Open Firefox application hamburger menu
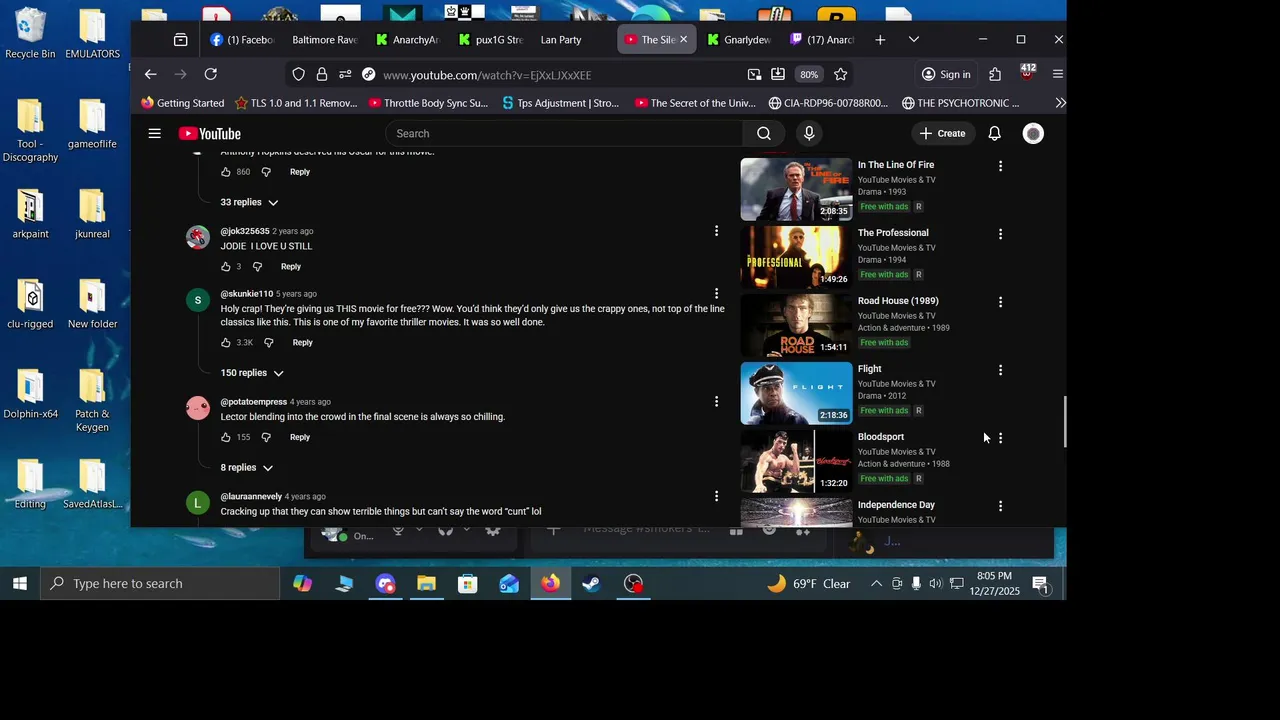The height and width of the screenshot is (720, 1280). pos(1058,74)
